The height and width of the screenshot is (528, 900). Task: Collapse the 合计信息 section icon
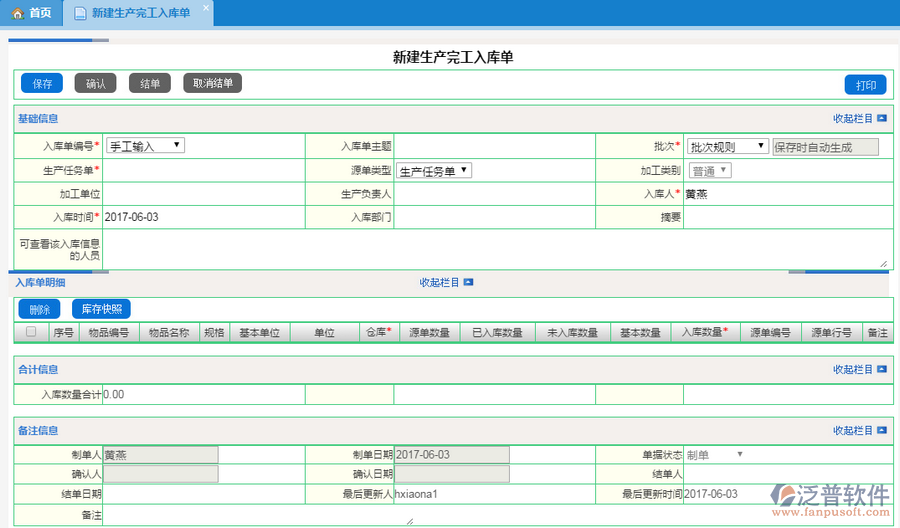click(881, 369)
